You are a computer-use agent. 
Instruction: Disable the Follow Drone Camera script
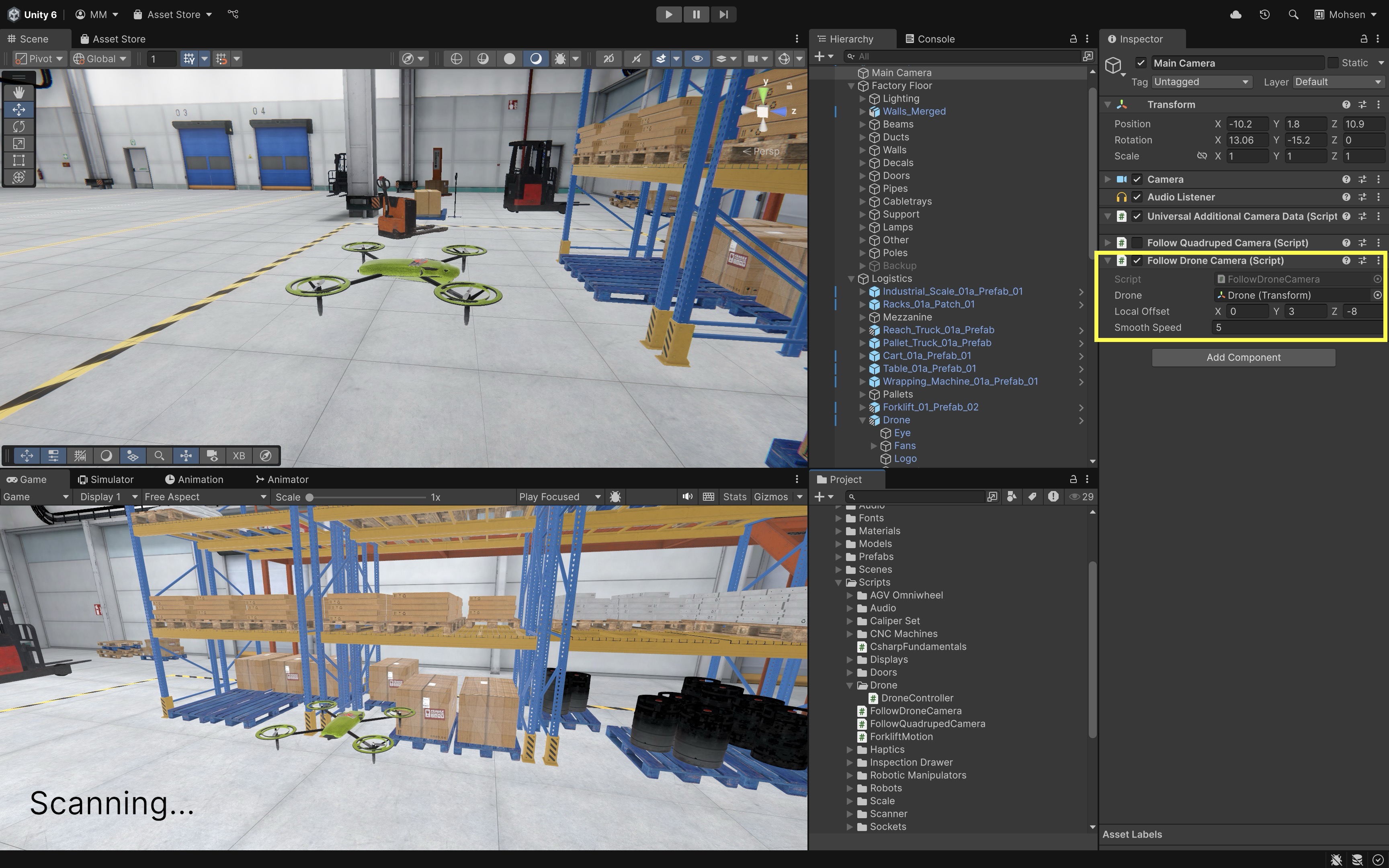point(1137,261)
